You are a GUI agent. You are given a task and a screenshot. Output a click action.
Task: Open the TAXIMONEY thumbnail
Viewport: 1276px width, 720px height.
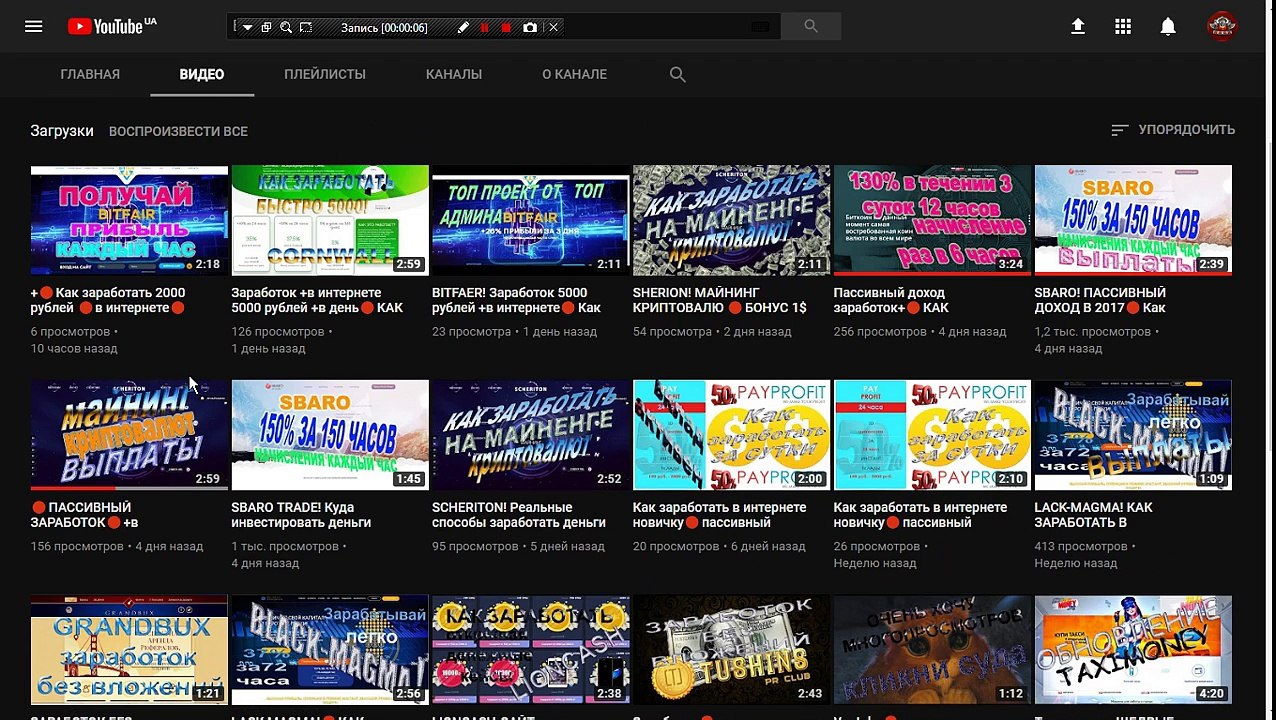click(1133, 650)
